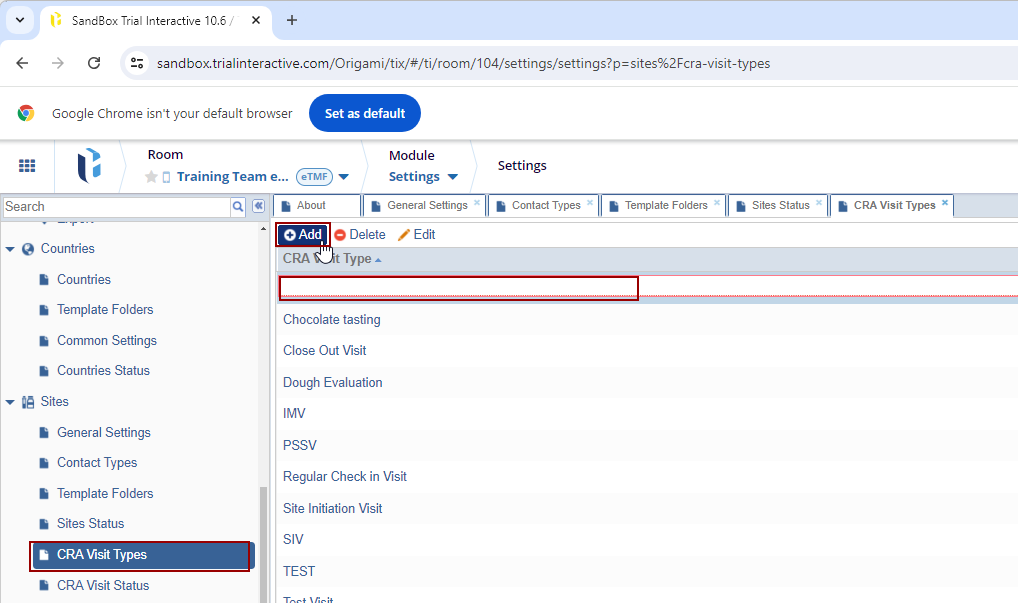Image resolution: width=1018 pixels, height=603 pixels.
Task: Open the app launcher grid icon
Action: 27,166
